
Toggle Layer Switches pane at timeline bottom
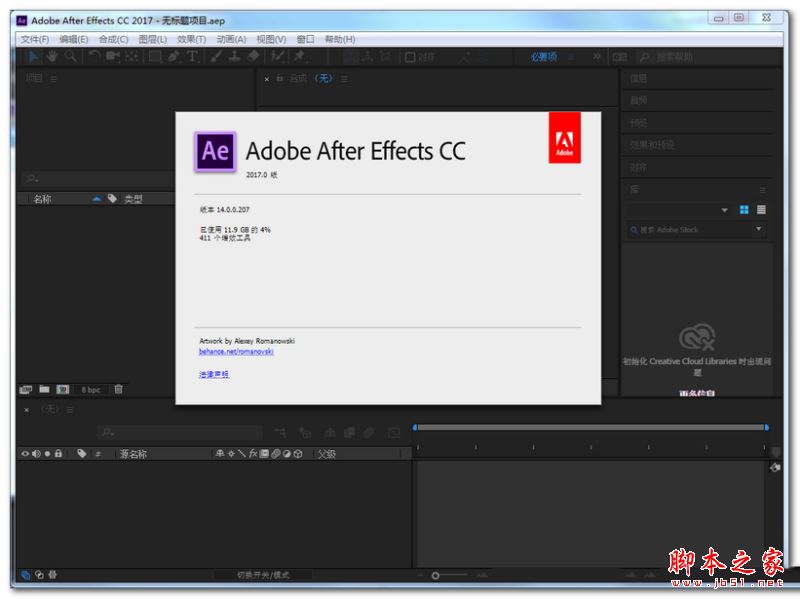point(26,575)
